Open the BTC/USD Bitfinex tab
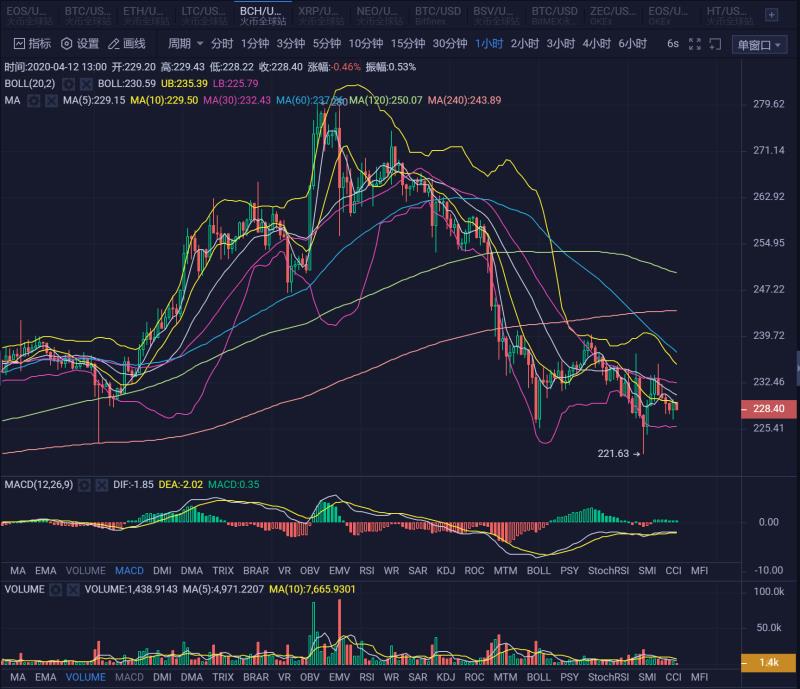This screenshot has height=689, width=800. [437, 15]
